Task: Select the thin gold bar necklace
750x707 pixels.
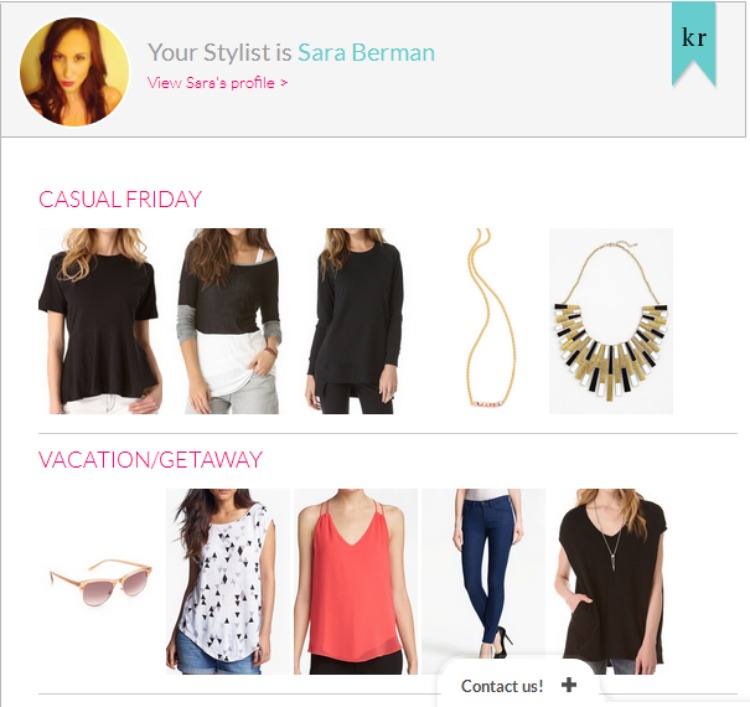Action: [x=487, y=321]
